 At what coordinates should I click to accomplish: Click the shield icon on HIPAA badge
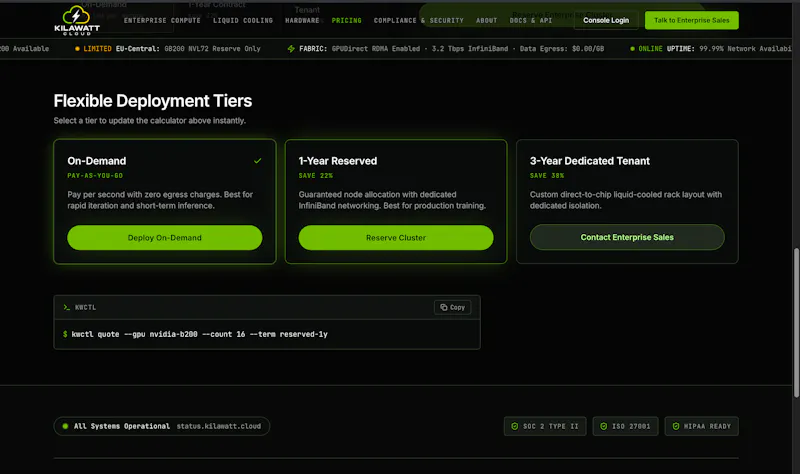coord(676,426)
